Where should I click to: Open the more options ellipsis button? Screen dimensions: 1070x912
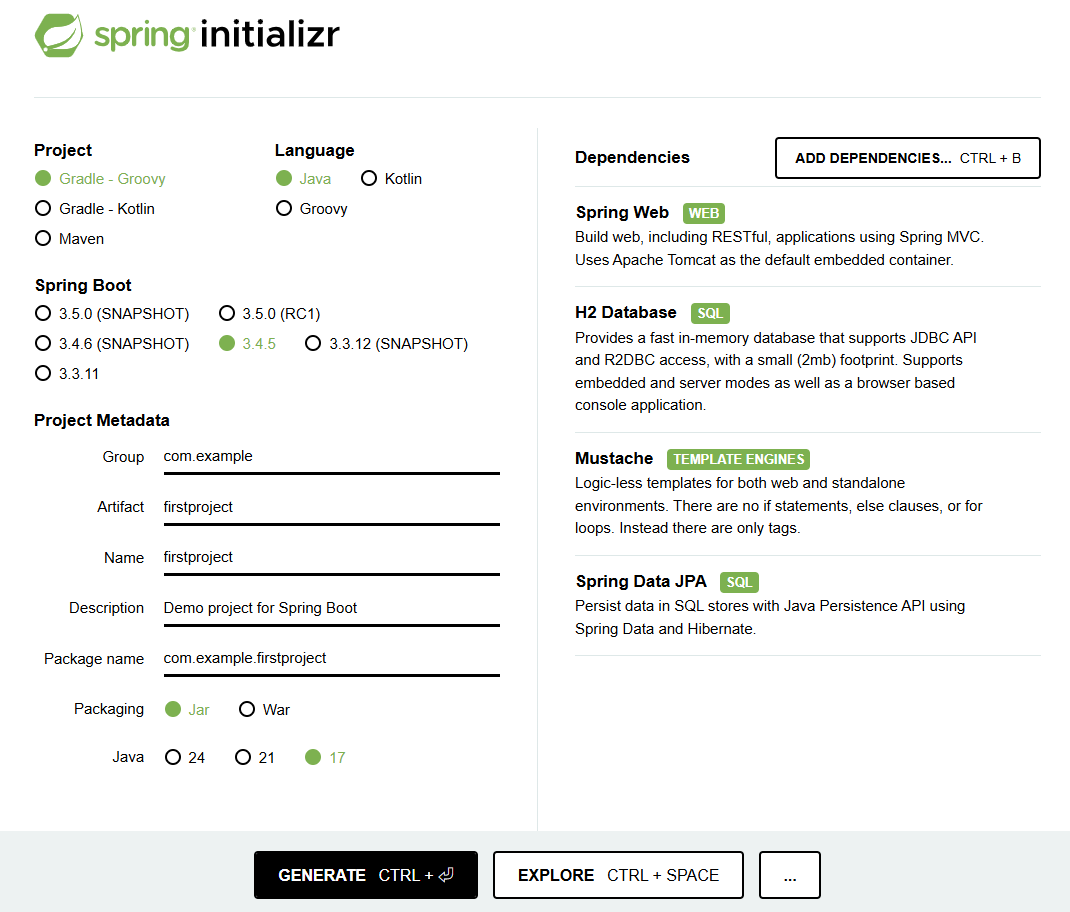(x=790, y=875)
